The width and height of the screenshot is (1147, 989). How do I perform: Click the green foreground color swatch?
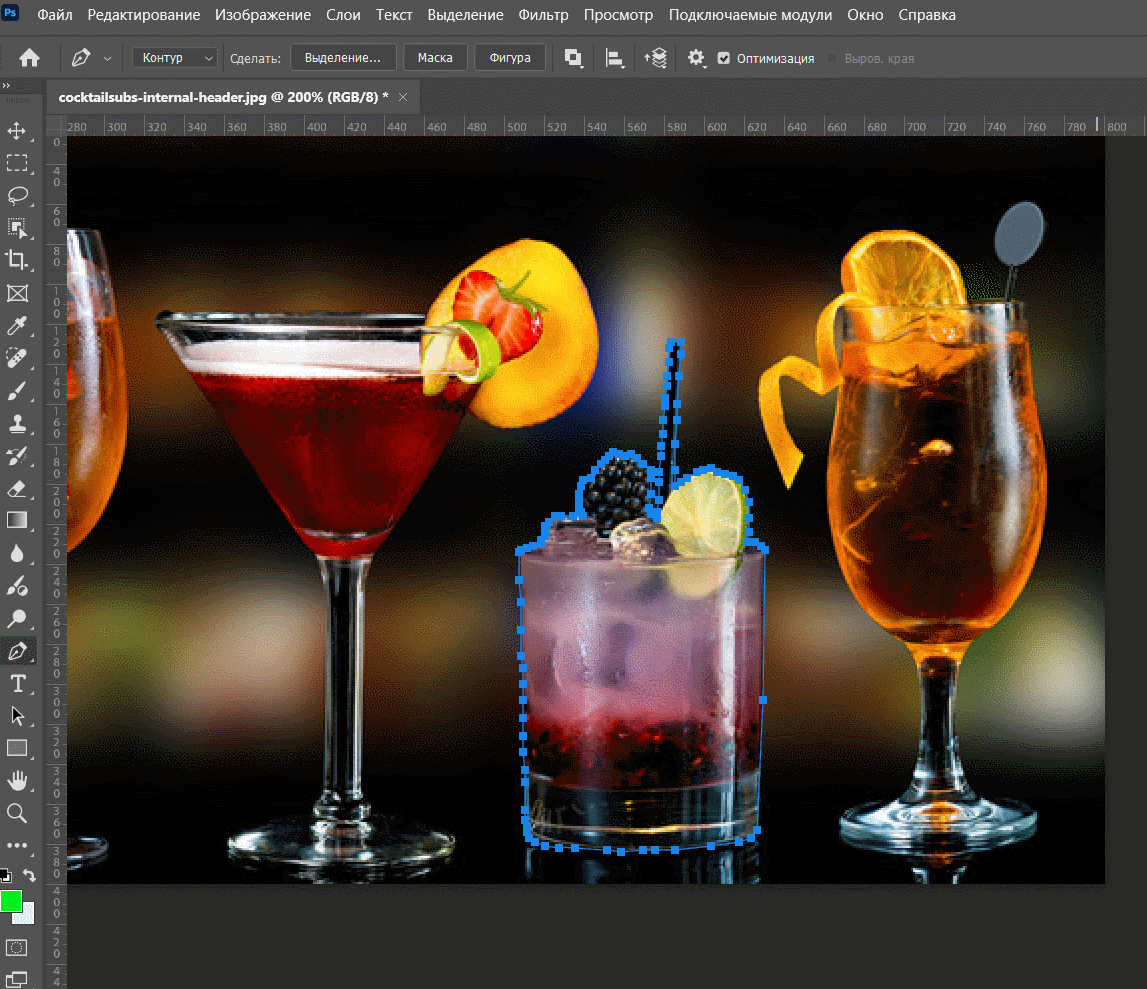11,900
